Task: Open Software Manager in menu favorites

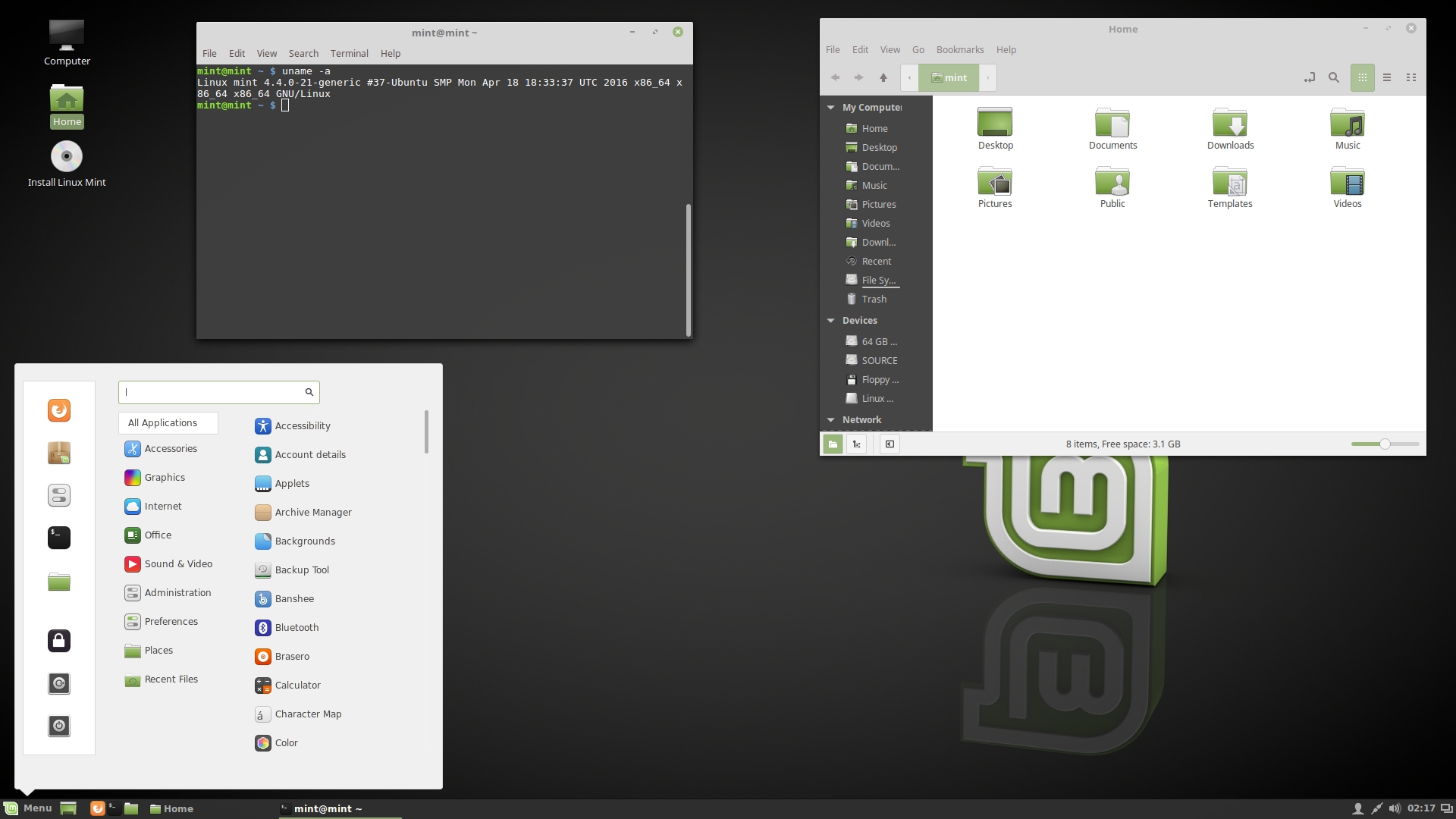Action: [59, 453]
